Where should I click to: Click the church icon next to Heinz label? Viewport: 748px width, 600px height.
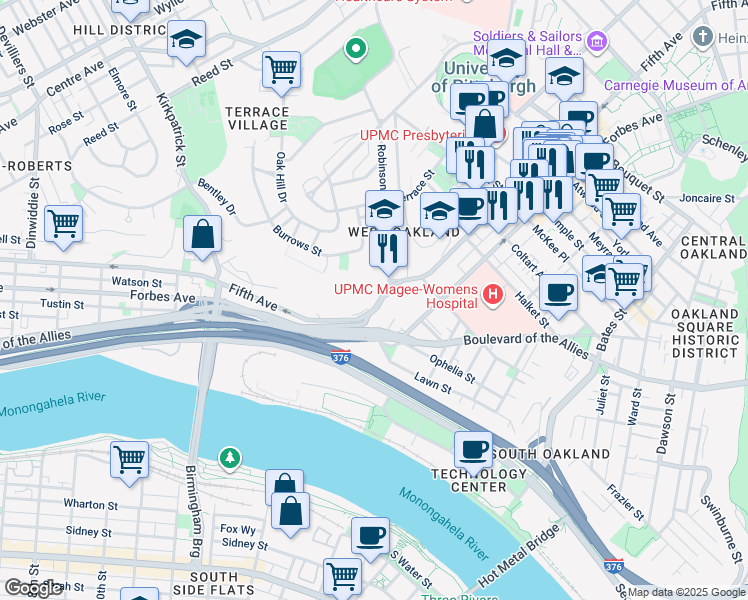tap(703, 37)
